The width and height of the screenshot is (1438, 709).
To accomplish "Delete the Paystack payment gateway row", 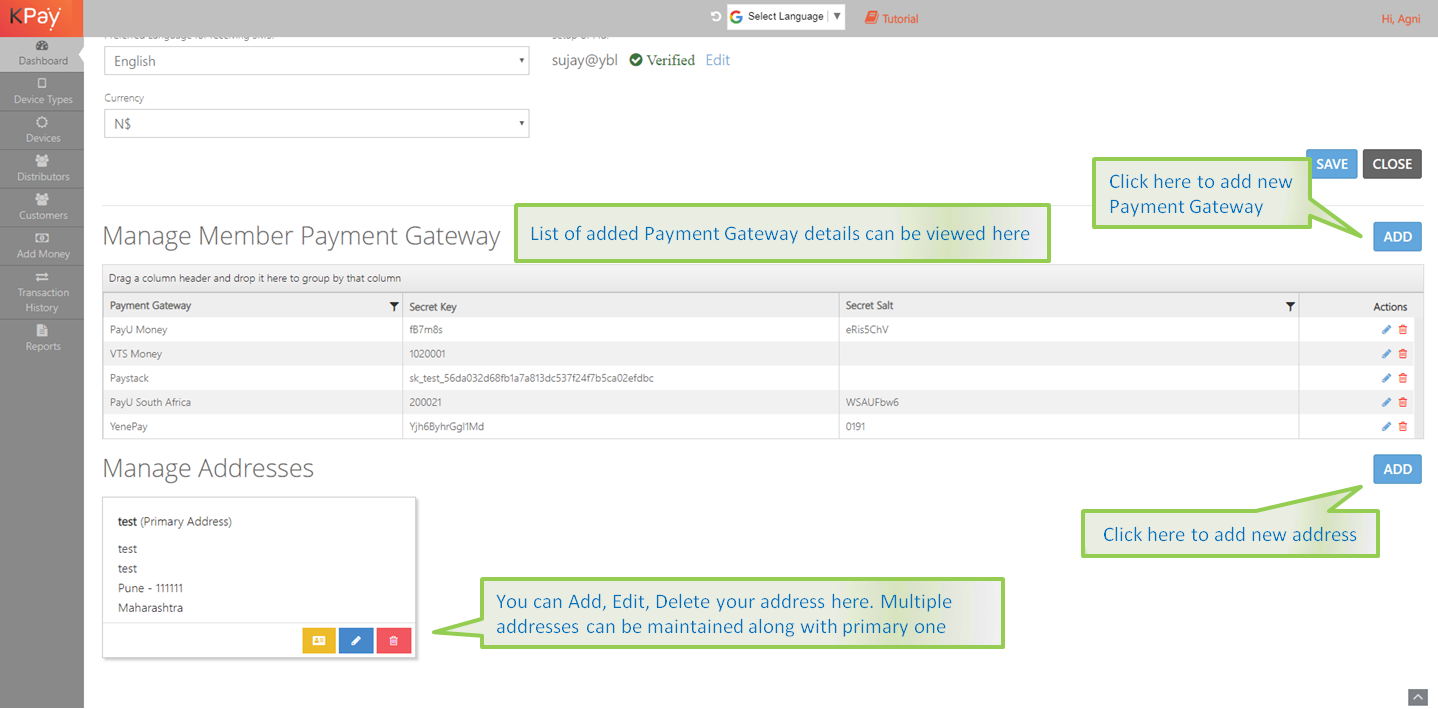I will [1402, 378].
